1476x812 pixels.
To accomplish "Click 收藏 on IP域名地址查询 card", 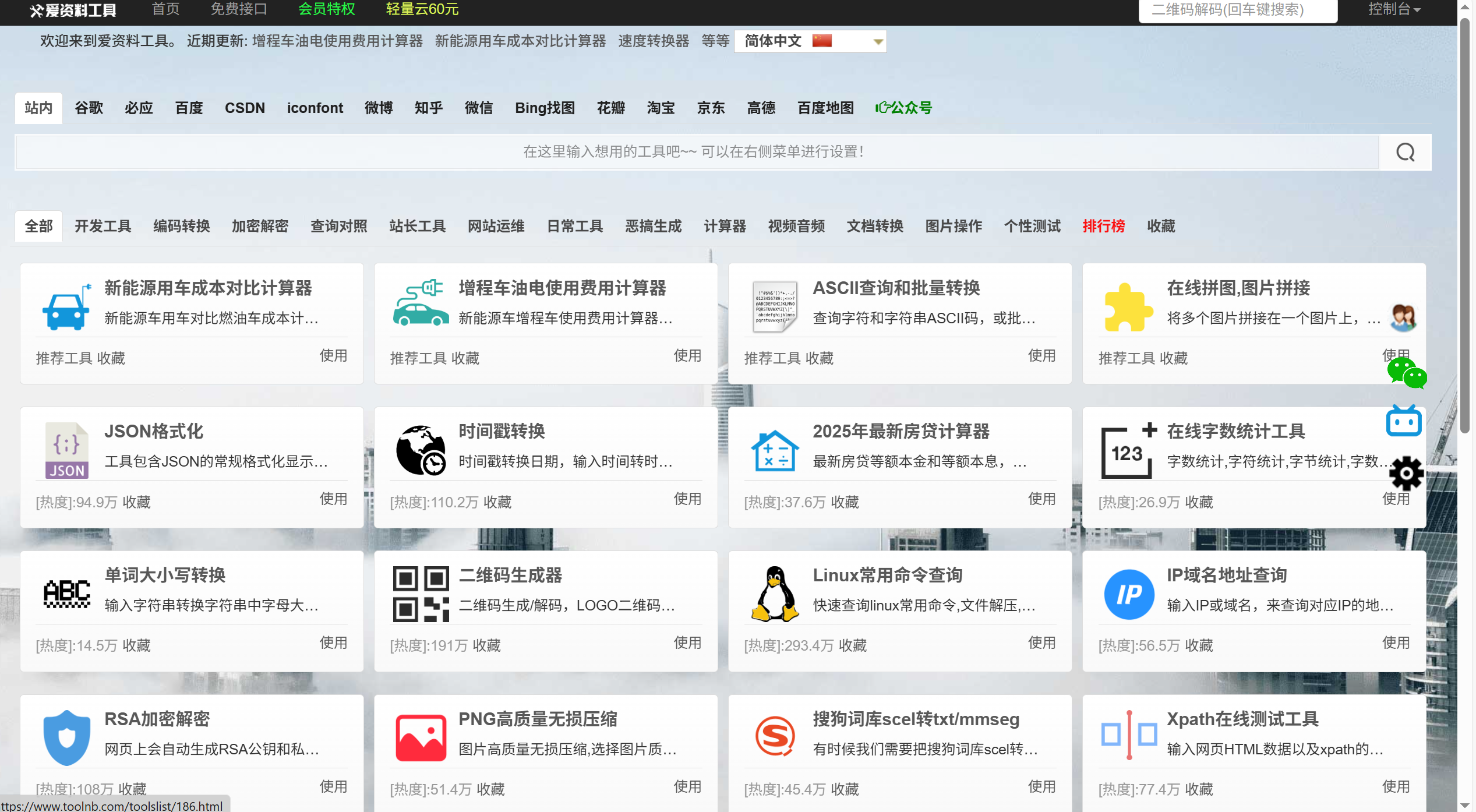I will pyautogui.click(x=1199, y=645).
